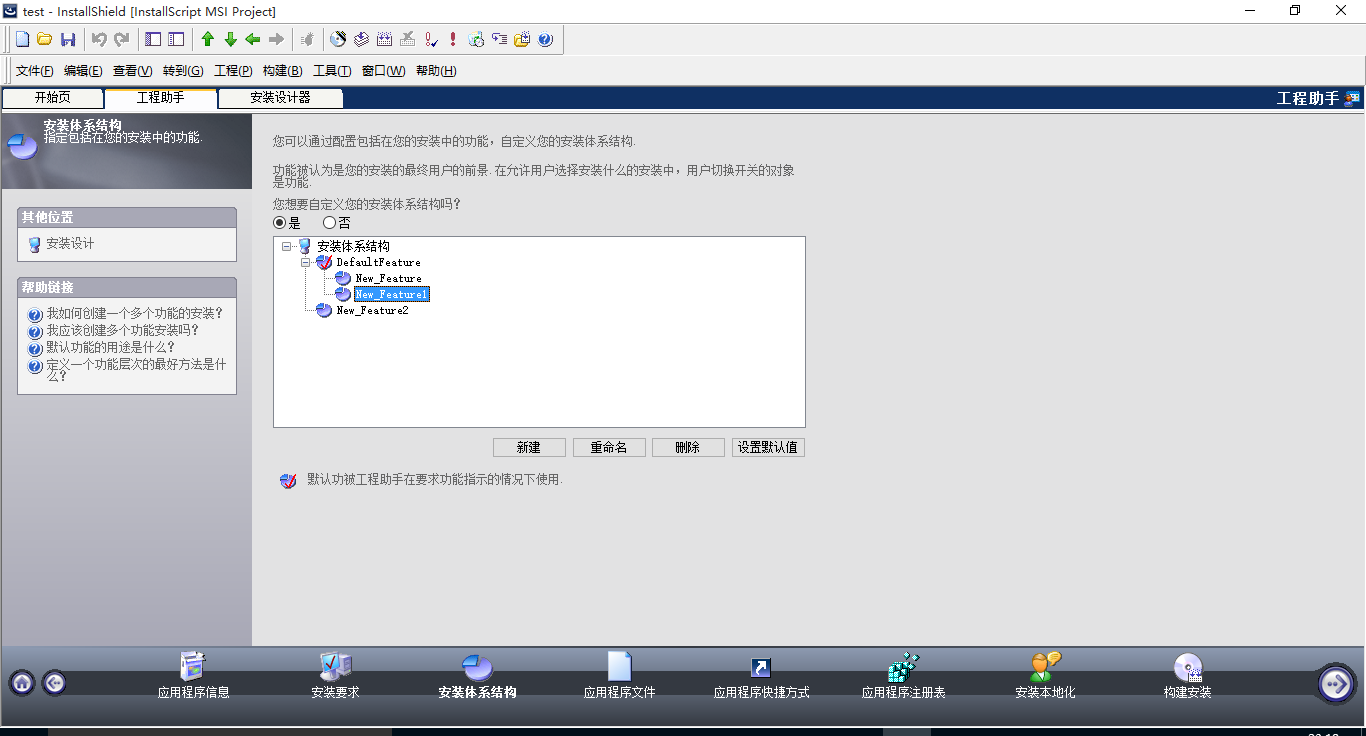Open the 应用程序注册表 step icon

tap(903, 668)
